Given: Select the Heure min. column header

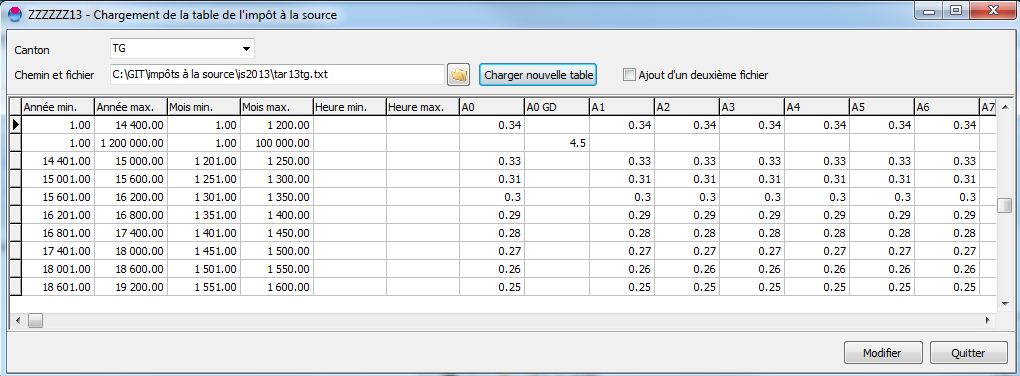Looking at the screenshot, I should [x=349, y=107].
